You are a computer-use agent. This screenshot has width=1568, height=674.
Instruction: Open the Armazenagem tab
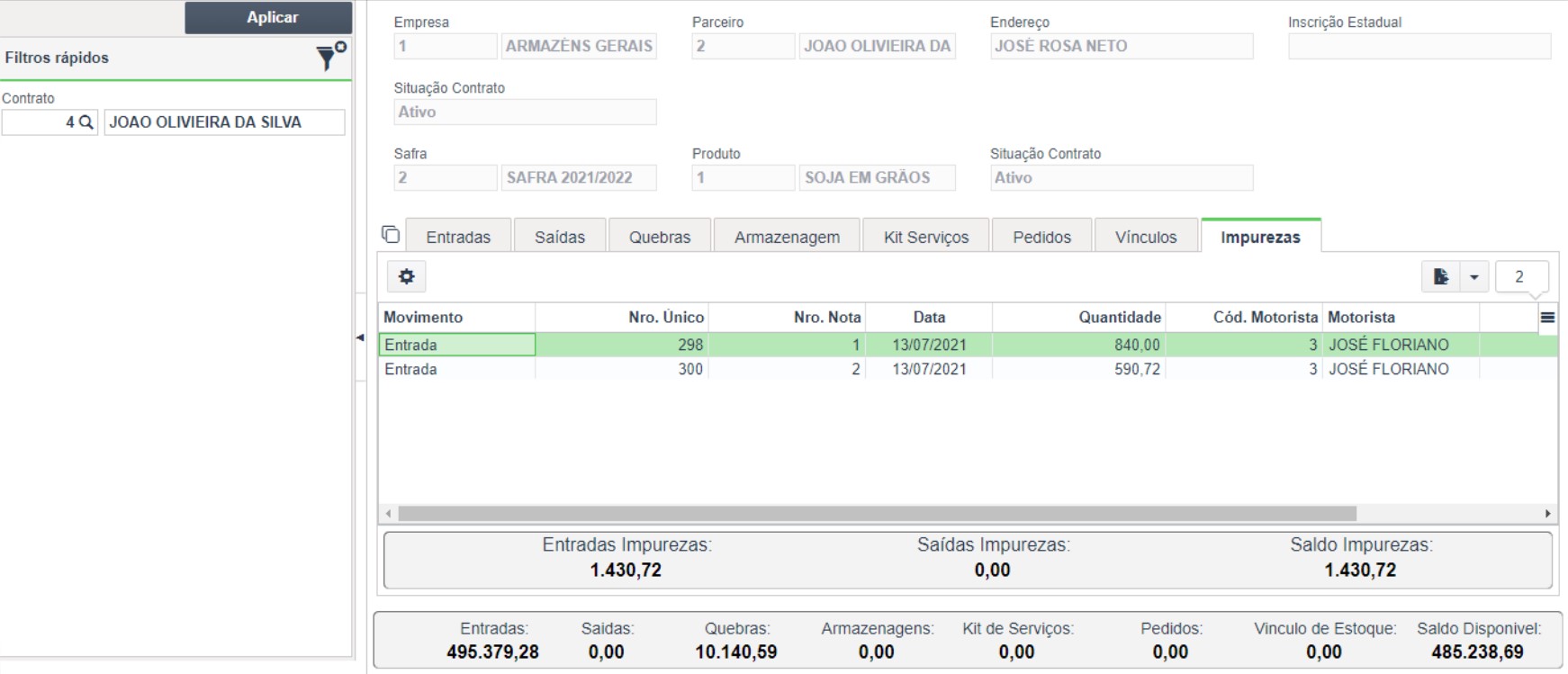pos(787,237)
